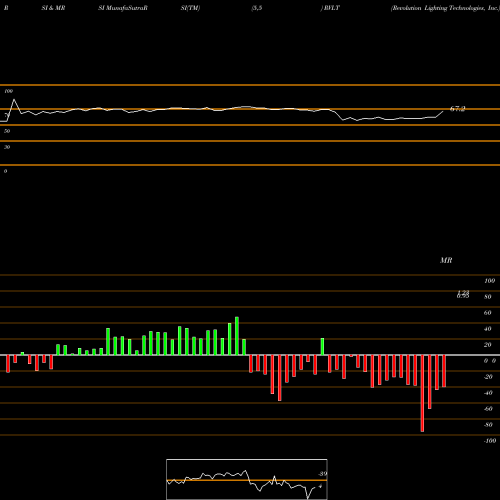Click the '80' label on MR axis
Image resolution: width=500 pixels, height=500 pixels.
click(488, 297)
